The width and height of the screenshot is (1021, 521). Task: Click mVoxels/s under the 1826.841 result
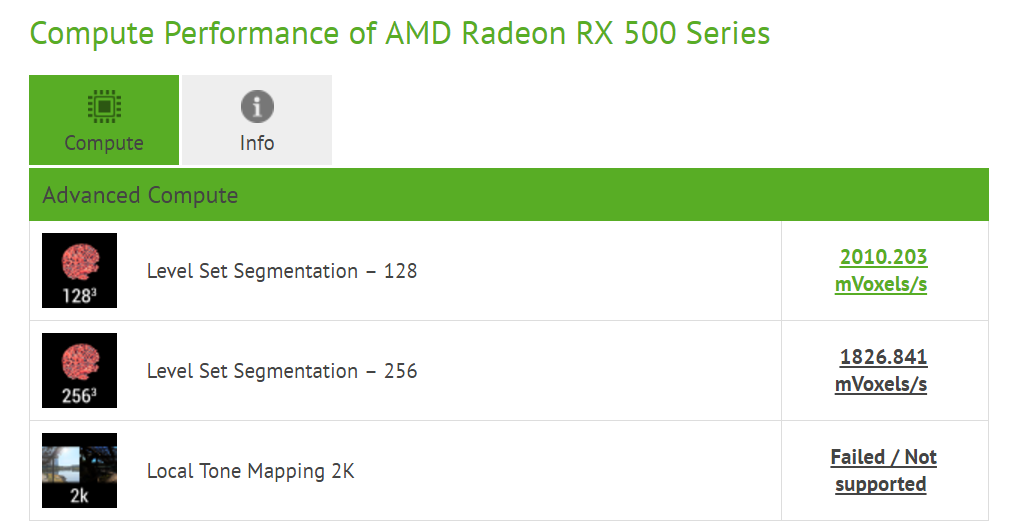(x=881, y=384)
